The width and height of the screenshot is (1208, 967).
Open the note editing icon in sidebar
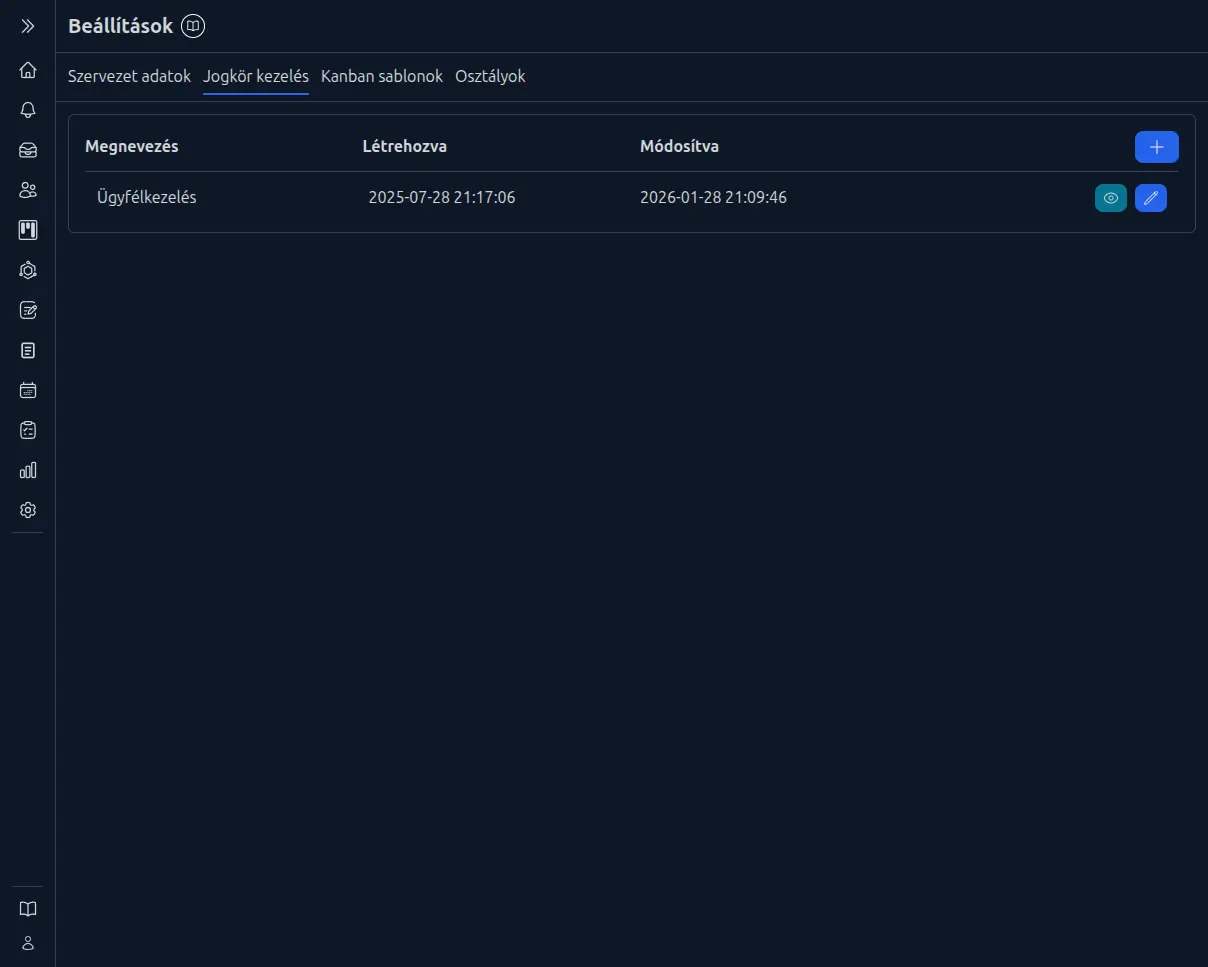[x=28, y=310]
